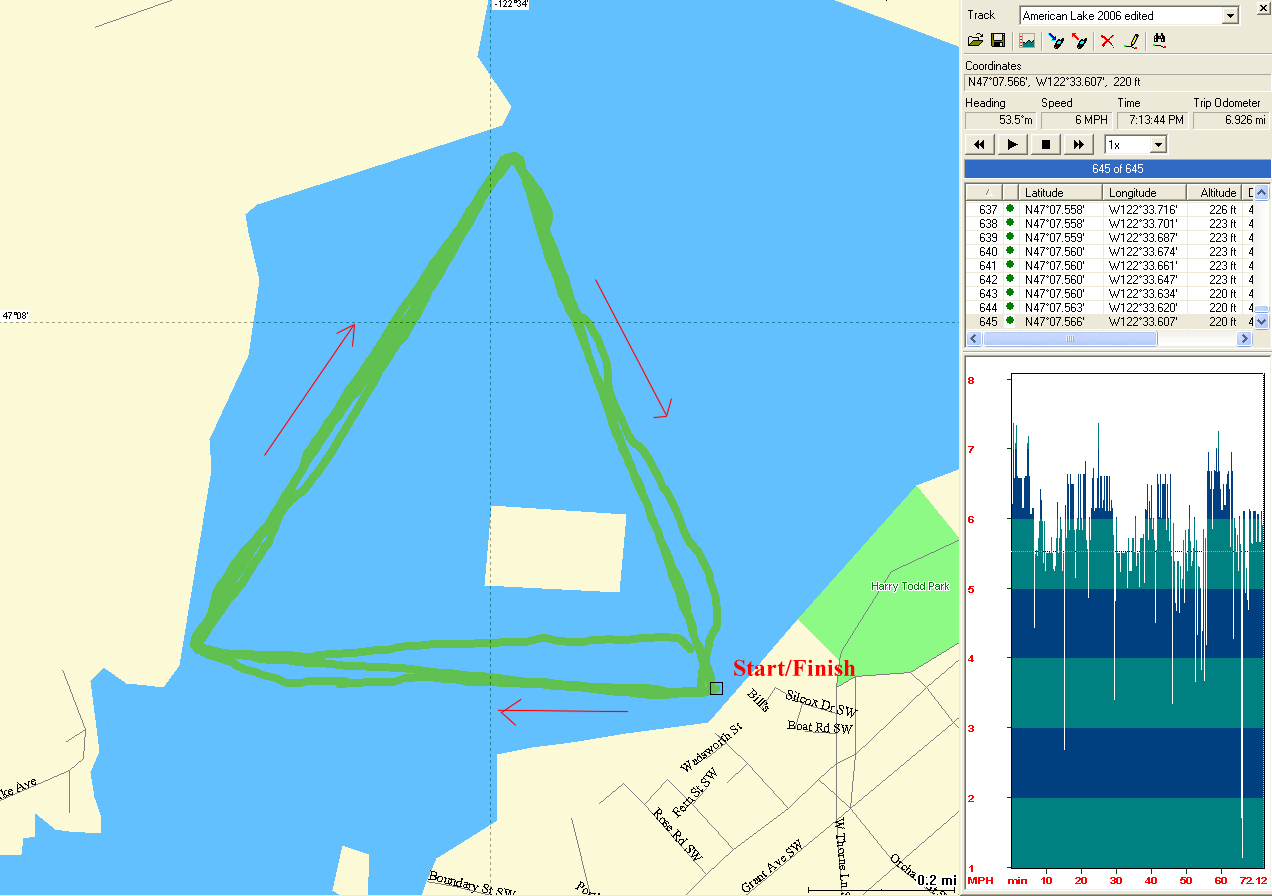Click the red-arrow GPS device transfer icon
1272x896 pixels.
[x=1079, y=41]
